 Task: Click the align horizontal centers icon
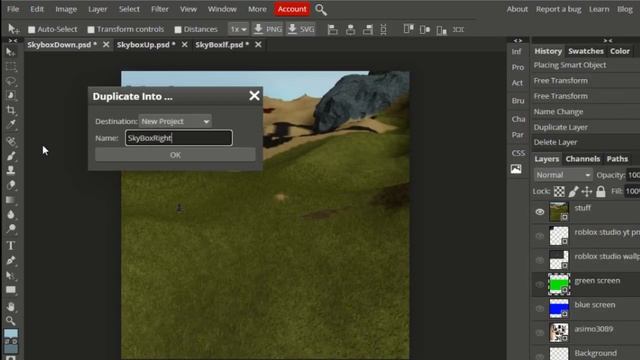(350, 29)
